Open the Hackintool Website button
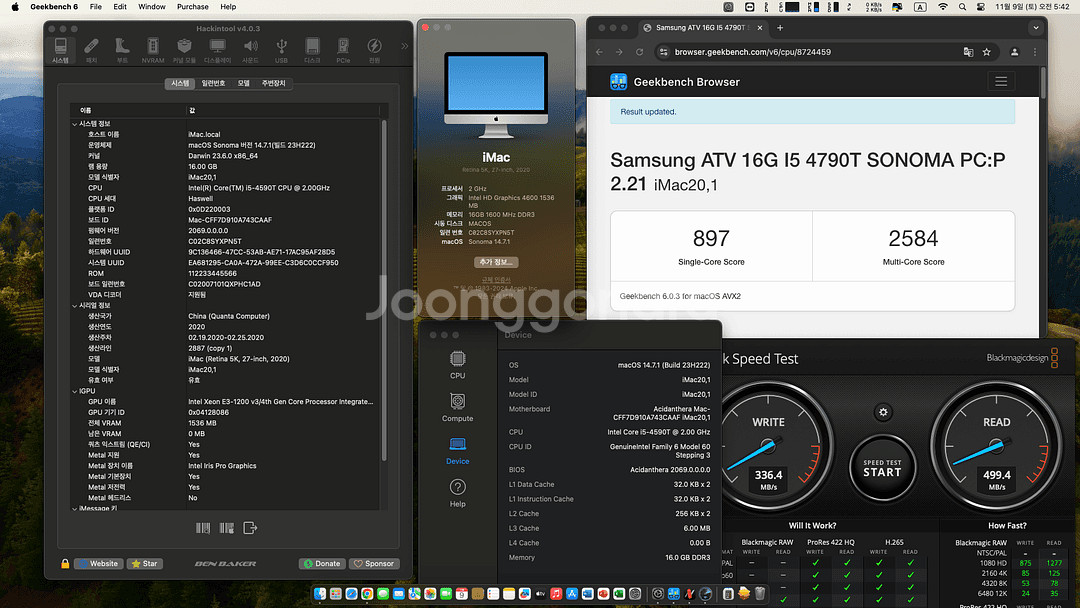This screenshot has width=1080, height=608. (98, 564)
